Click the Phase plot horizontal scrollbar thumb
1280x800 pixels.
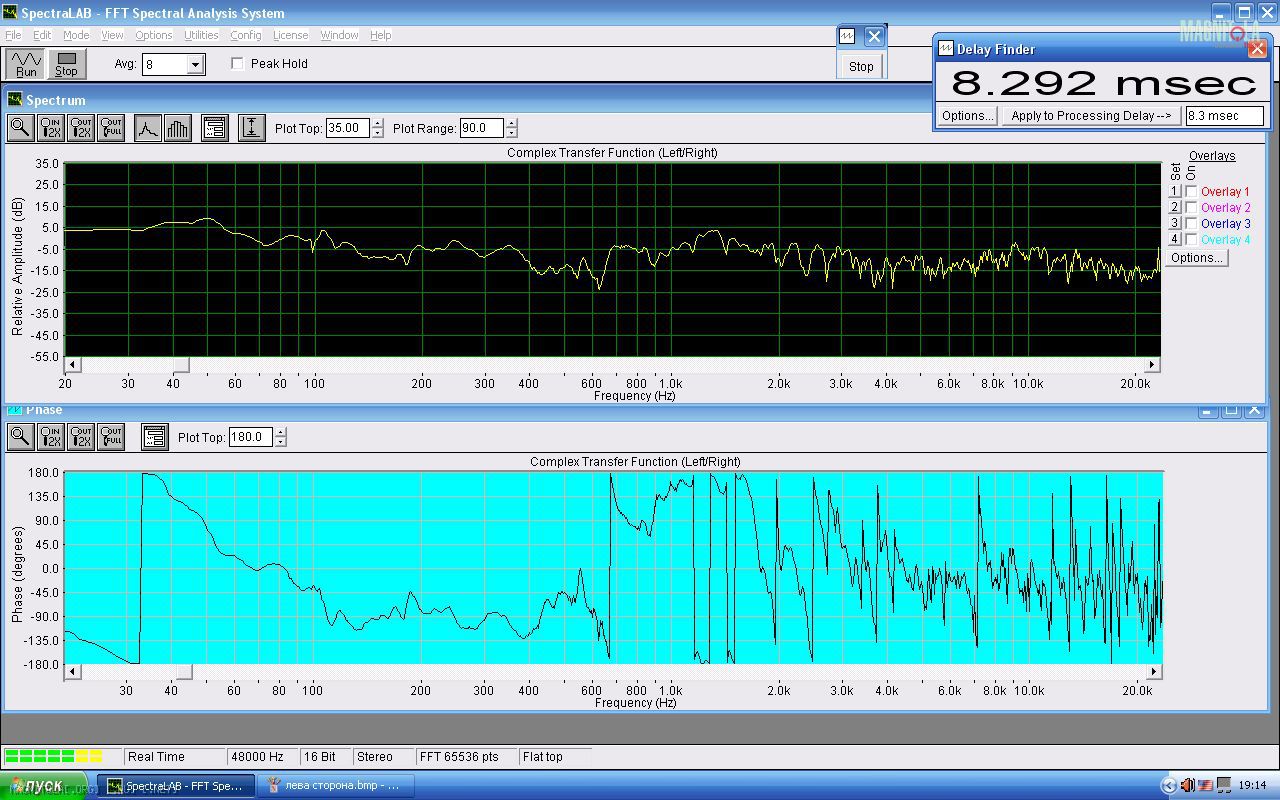[184, 672]
